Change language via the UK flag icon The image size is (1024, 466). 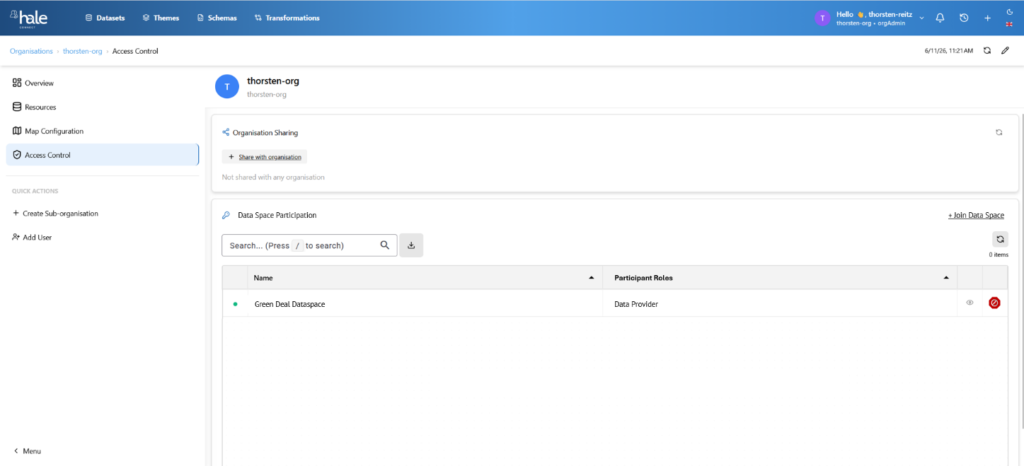(1010, 24)
